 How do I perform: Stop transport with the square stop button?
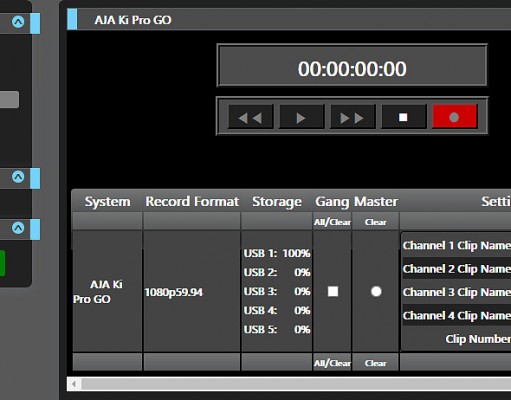click(404, 117)
